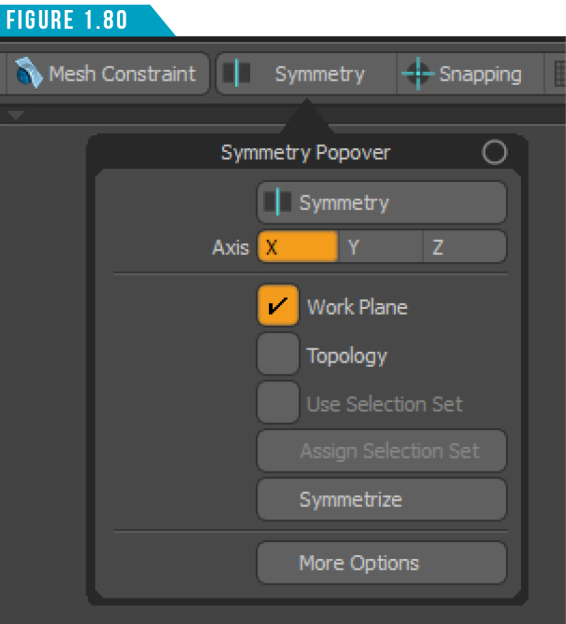This screenshot has height=624, width=566.
Task: Open More Options
Action: pyautogui.click(x=382, y=563)
